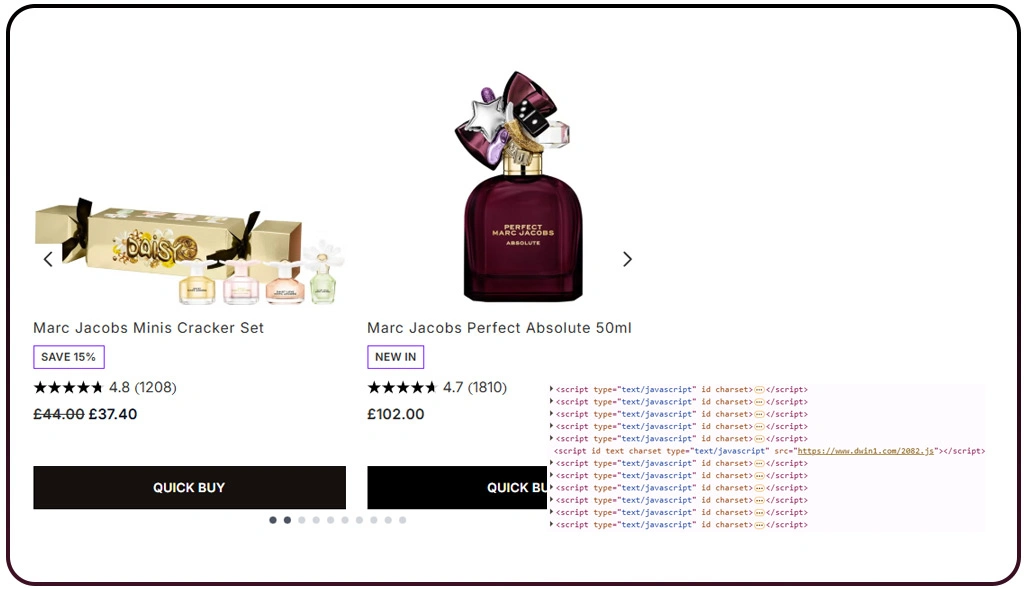This screenshot has height=589, width=1026.
Task: Click Quick Buy for Perfect Absolute 50ml
Action: 457,488
